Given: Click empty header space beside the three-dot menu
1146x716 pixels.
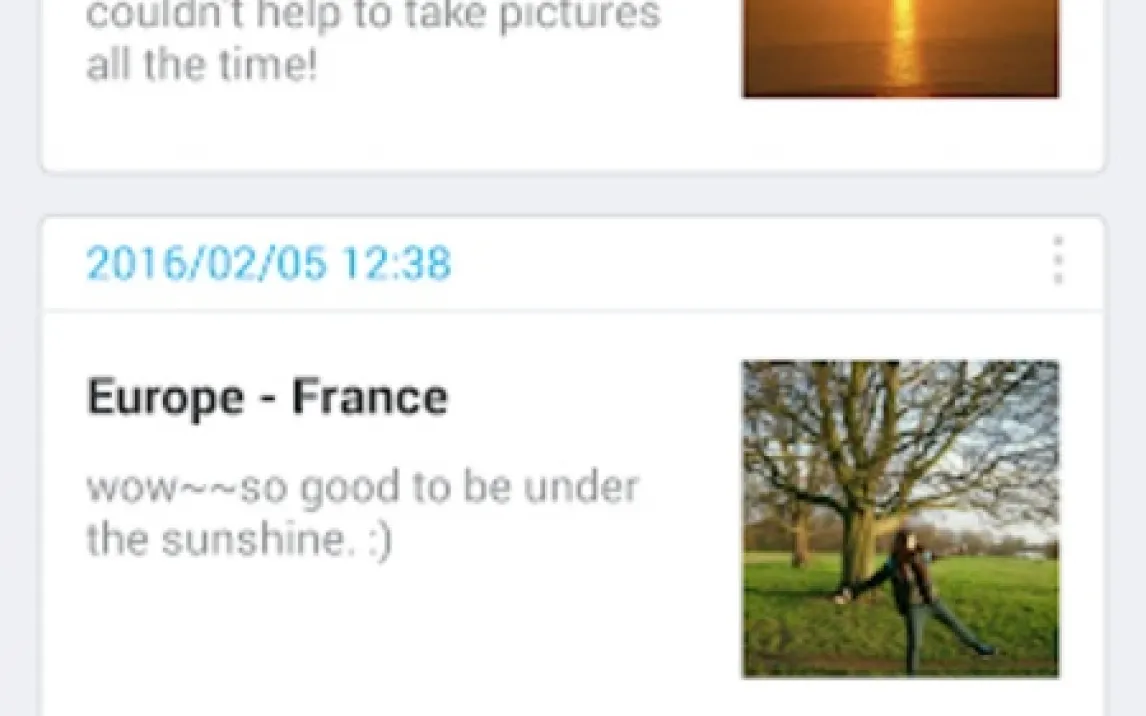Looking at the screenshot, I should tap(745, 263).
